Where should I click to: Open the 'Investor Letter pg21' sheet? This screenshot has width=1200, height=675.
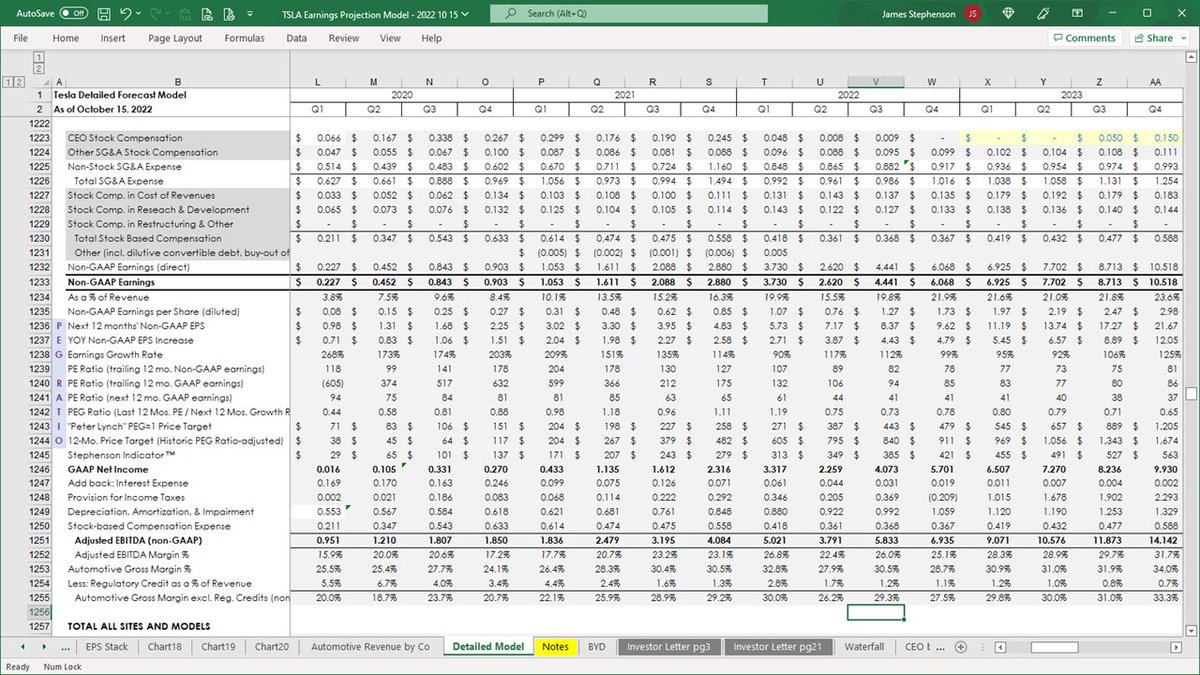point(777,647)
